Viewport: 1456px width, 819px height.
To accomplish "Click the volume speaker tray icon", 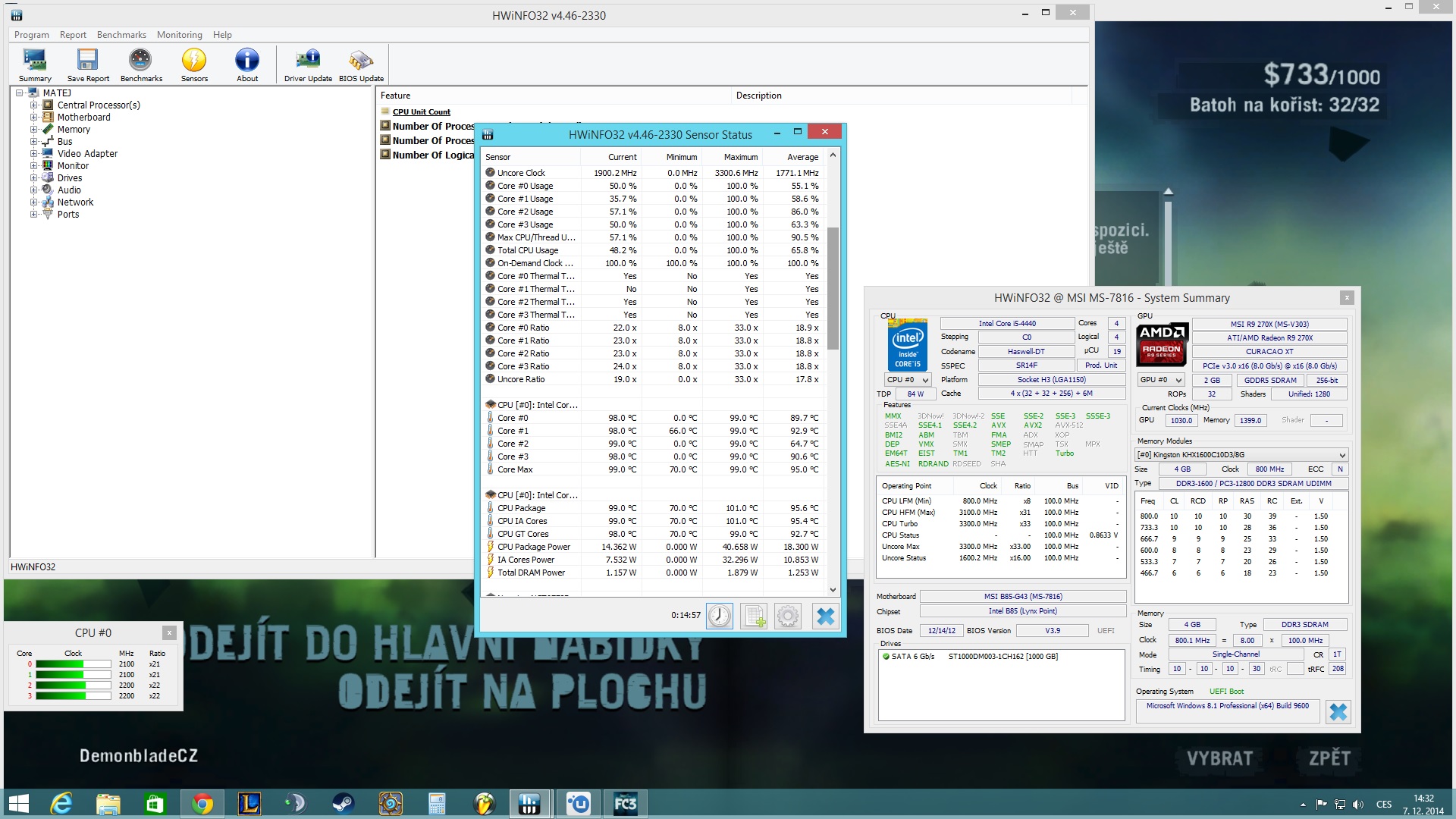I will [x=1357, y=805].
